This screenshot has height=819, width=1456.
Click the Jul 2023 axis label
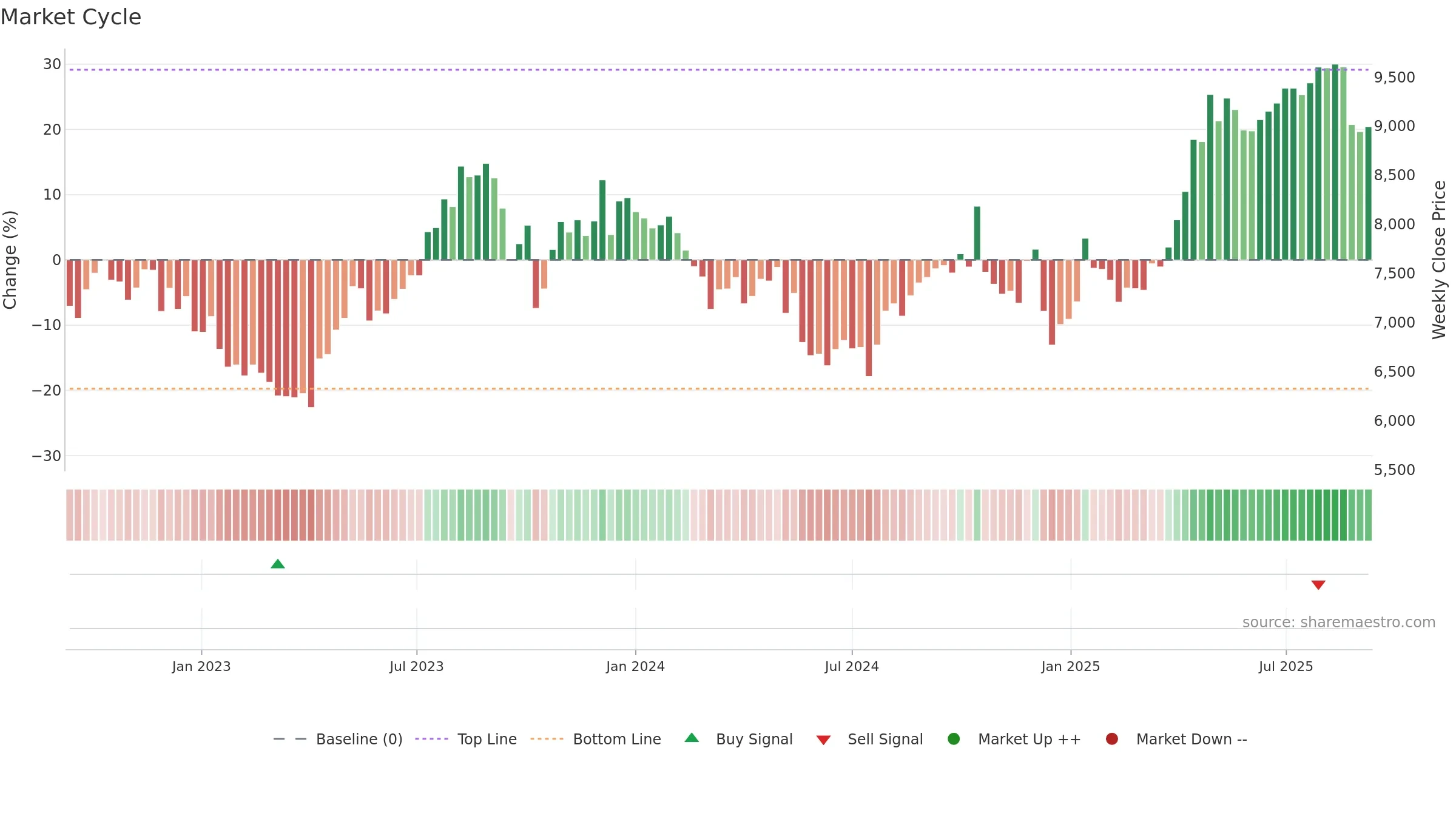point(417,667)
